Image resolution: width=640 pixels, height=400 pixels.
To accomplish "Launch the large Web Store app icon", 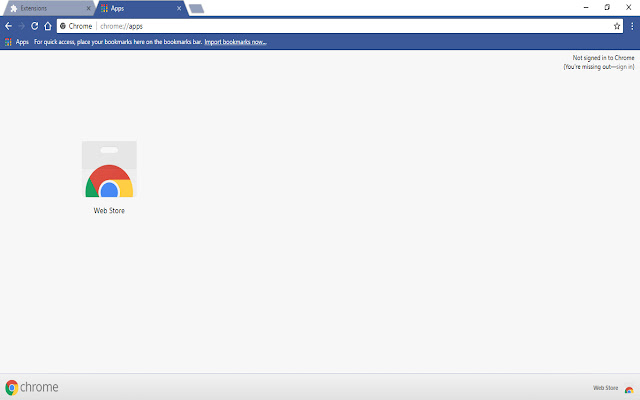I will coord(109,169).
